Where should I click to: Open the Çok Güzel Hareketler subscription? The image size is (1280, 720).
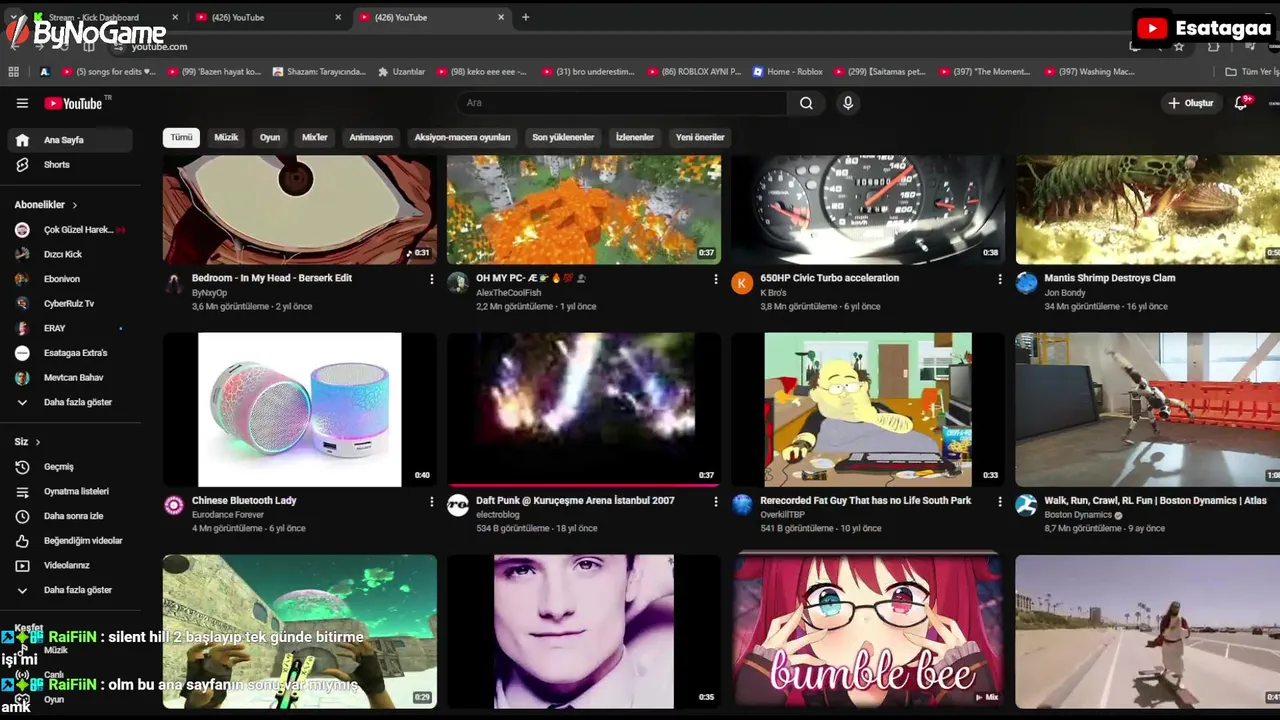coord(70,230)
